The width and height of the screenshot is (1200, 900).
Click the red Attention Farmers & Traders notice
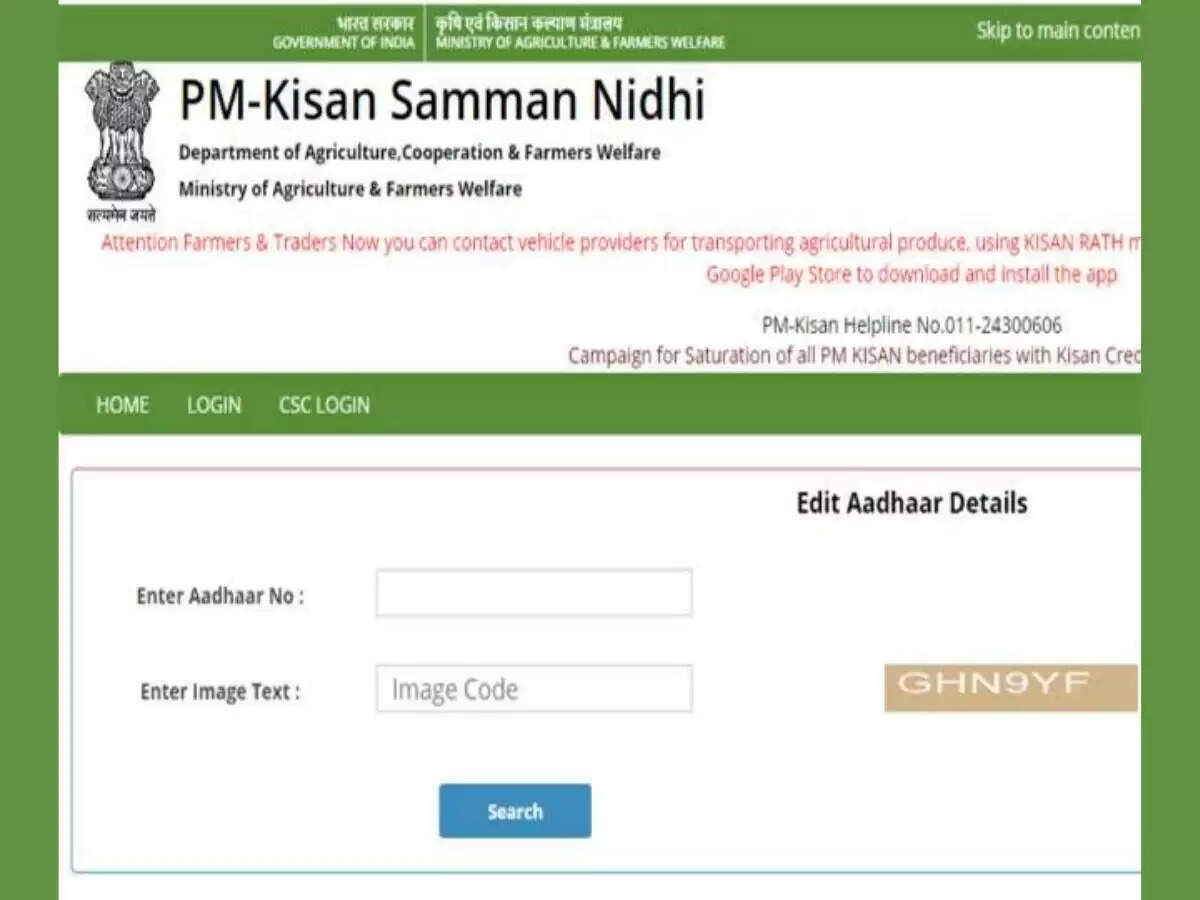[x=620, y=243]
